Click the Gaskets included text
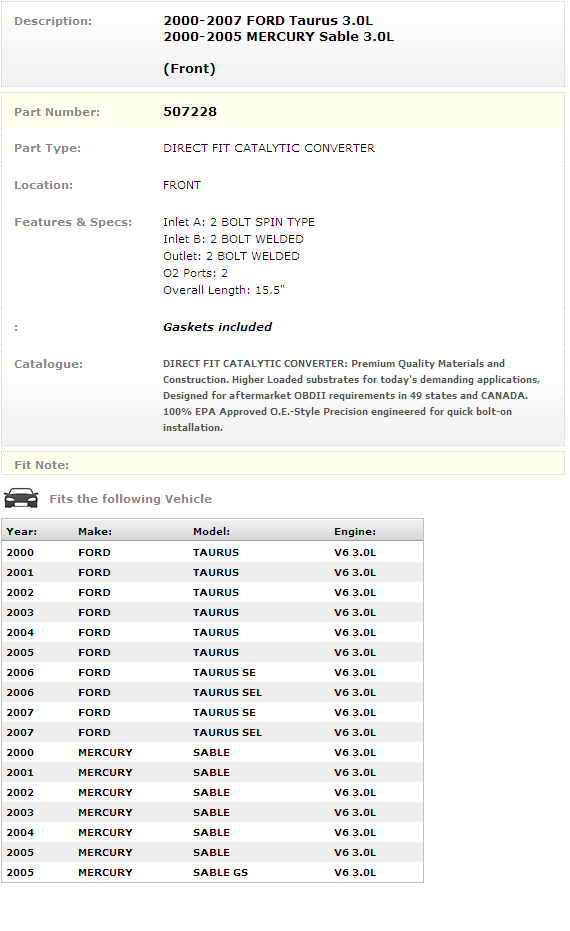 tap(217, 327)
